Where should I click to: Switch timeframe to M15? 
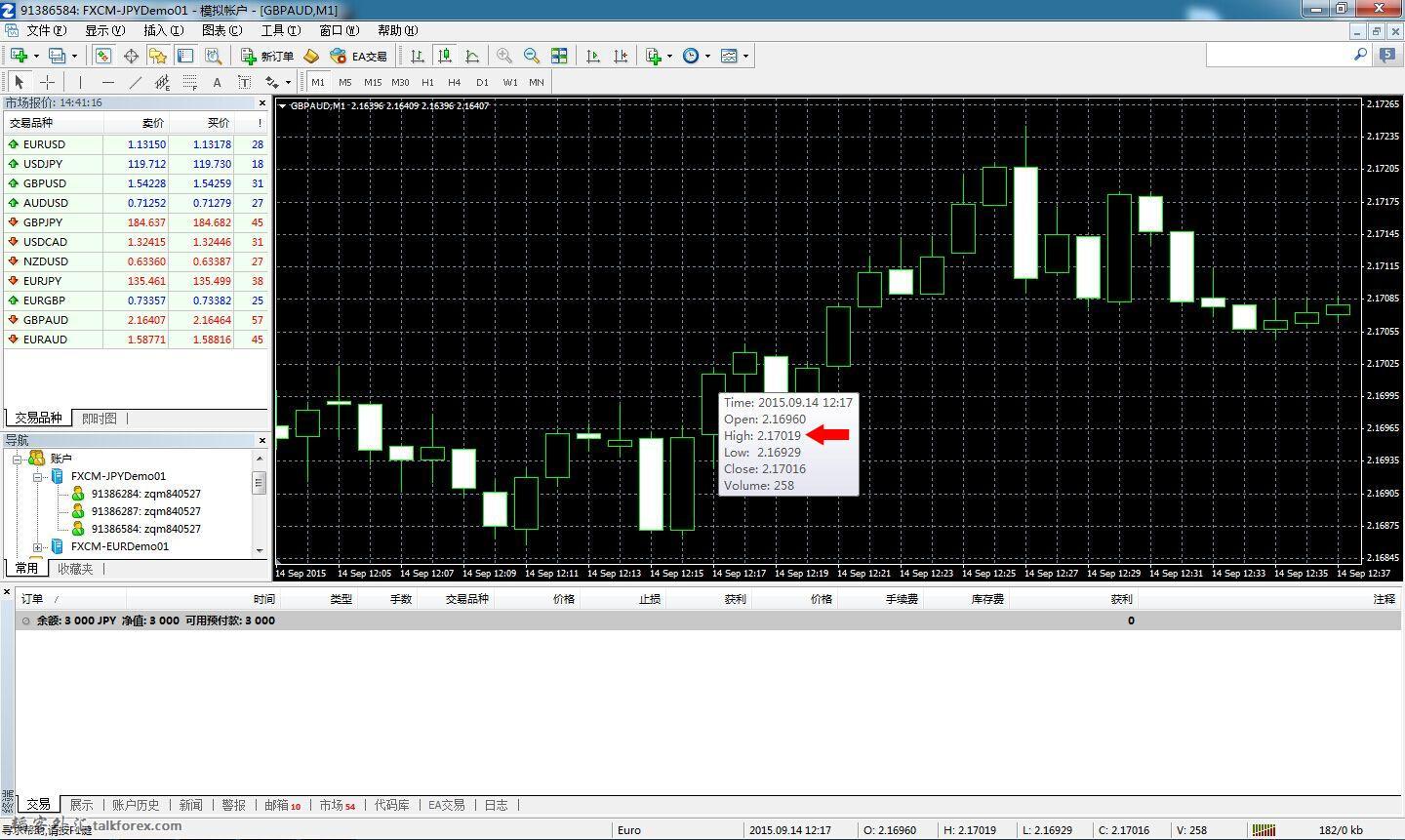[373, 82]
